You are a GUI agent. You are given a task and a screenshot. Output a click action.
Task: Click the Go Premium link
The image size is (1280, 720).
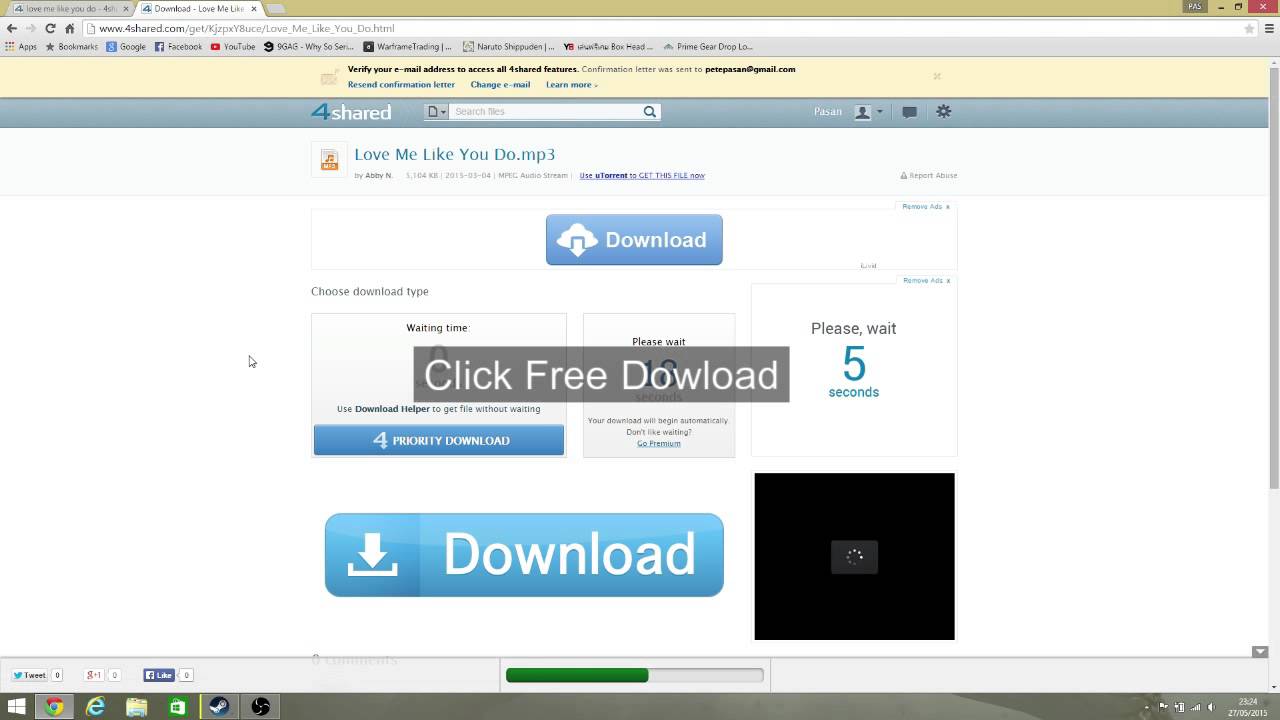pos(659,443)
